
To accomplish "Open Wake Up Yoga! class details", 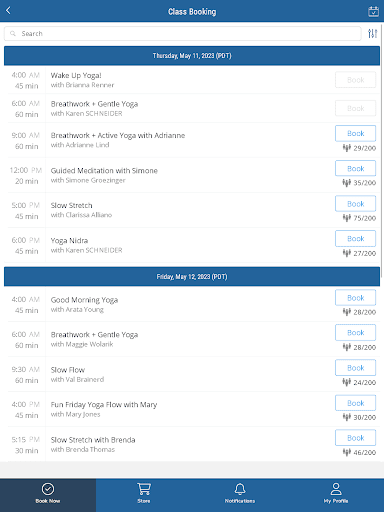I will pyautogui.click(x=192, y=80).
